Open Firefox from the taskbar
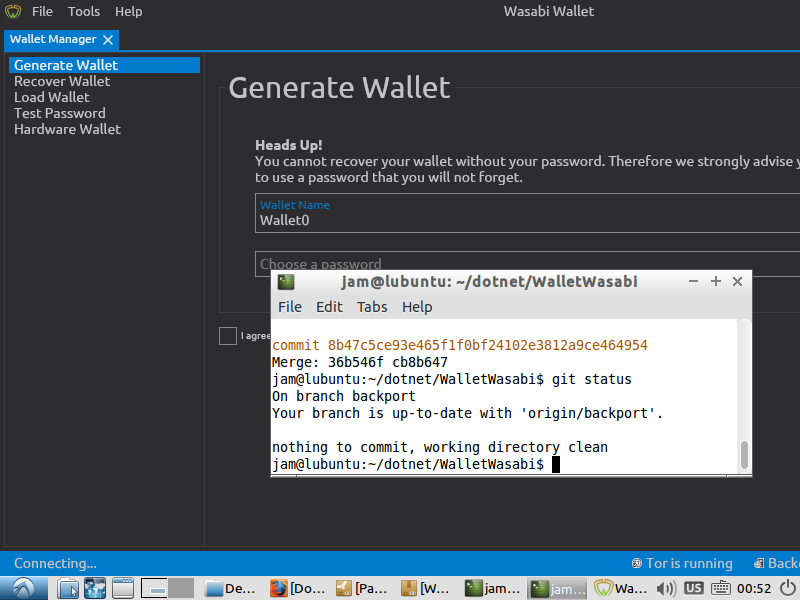800x600 pixels. tap(95, 588)
